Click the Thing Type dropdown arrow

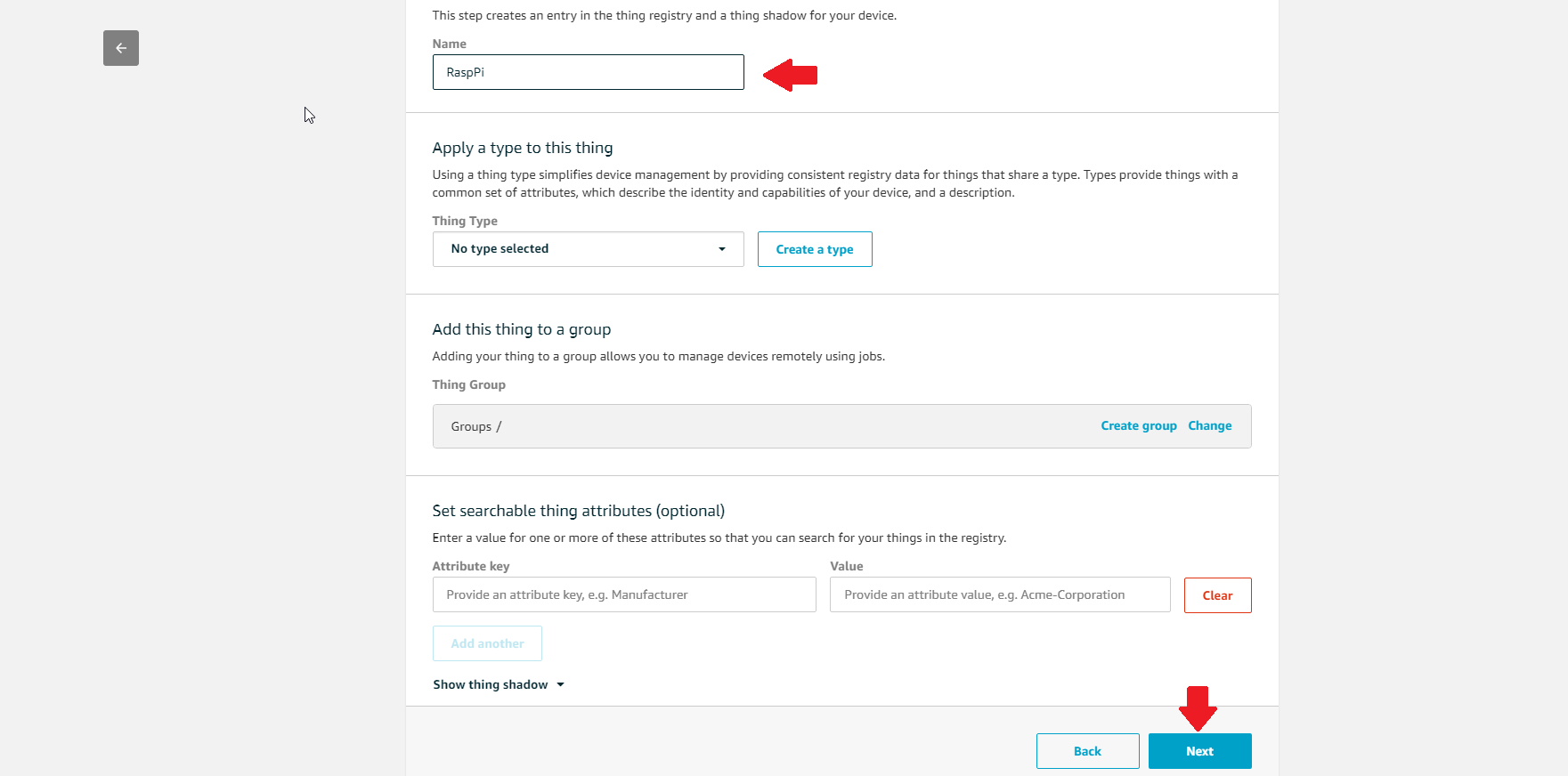click(721, 249)
